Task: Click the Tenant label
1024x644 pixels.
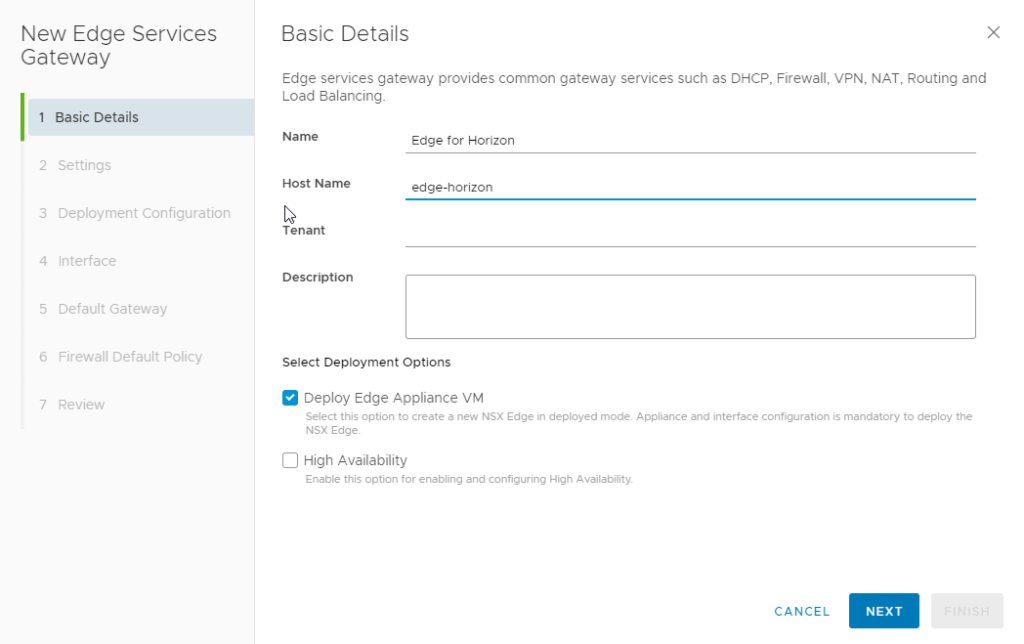Action: tap(304, 231)
